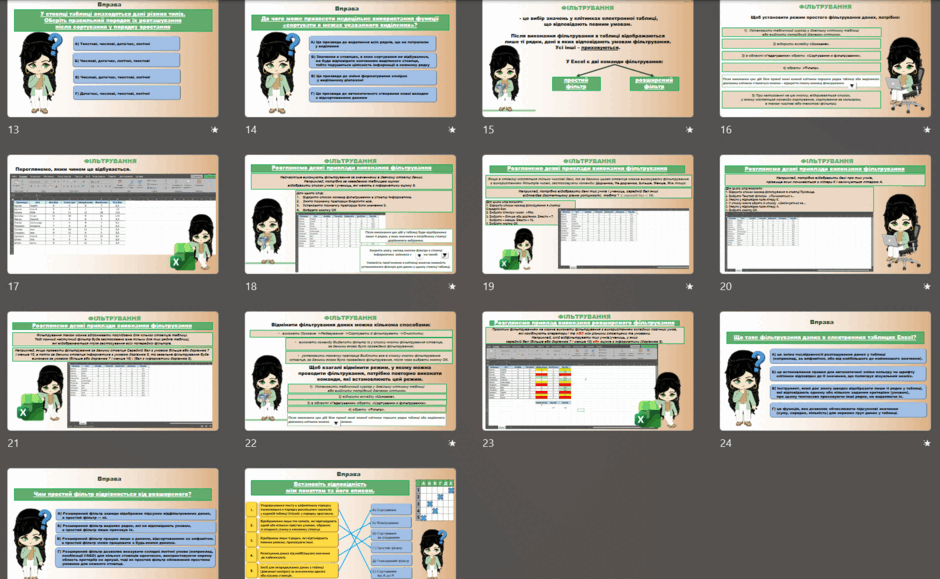Image resolution: width=940 pixels, height=579 pixels.
Task: Click slide number label "22"
Action: (x=251, y=443)
